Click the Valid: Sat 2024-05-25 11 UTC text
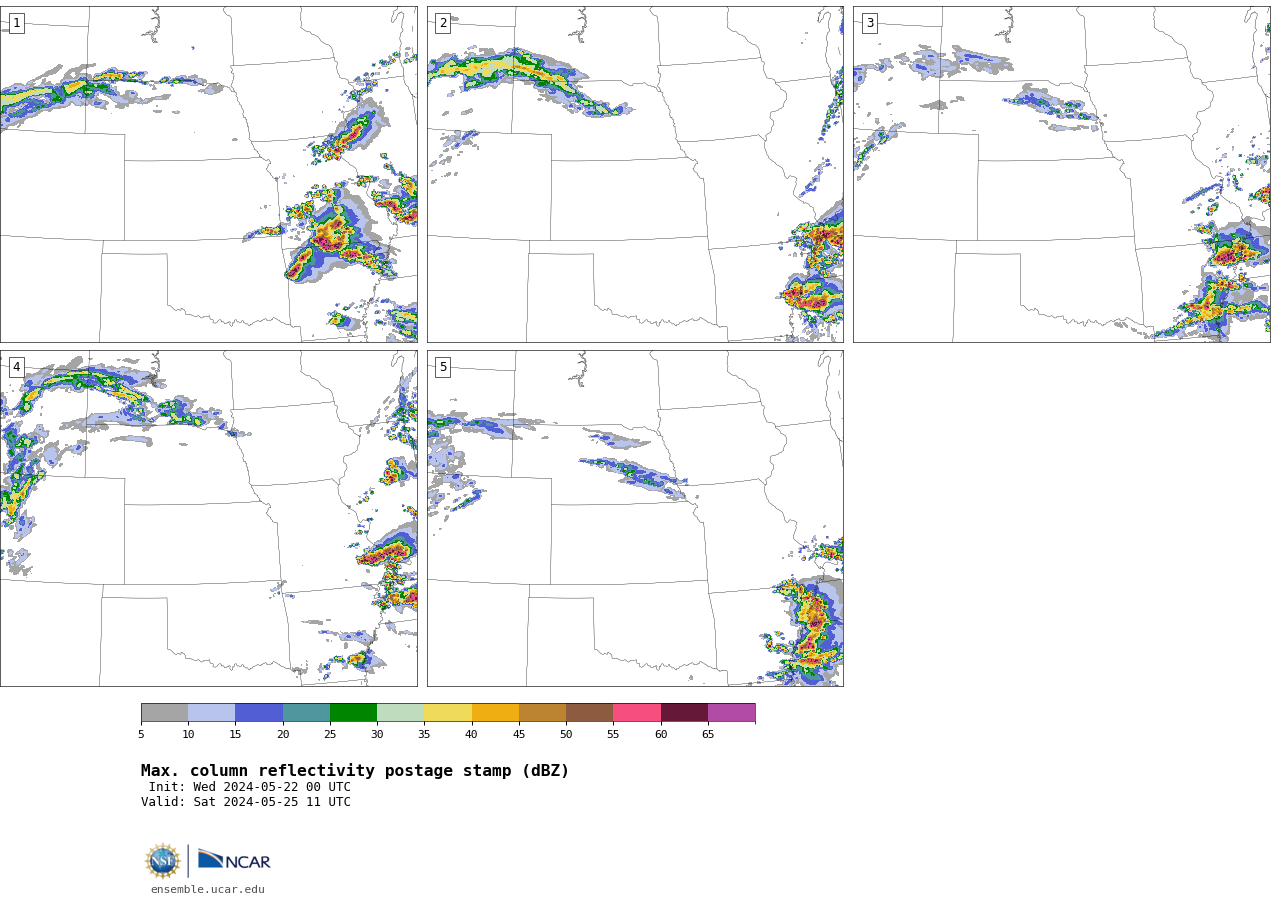 (246, 802)
